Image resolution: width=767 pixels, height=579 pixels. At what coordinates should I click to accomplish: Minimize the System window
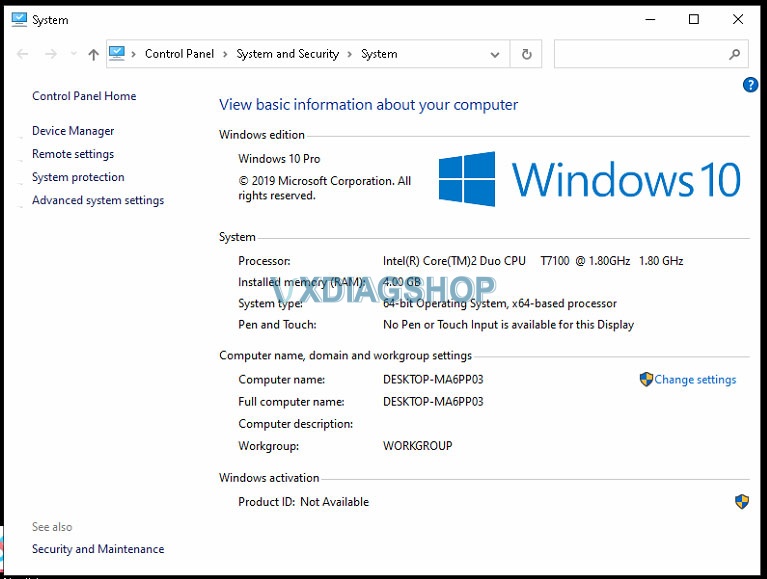650,20
